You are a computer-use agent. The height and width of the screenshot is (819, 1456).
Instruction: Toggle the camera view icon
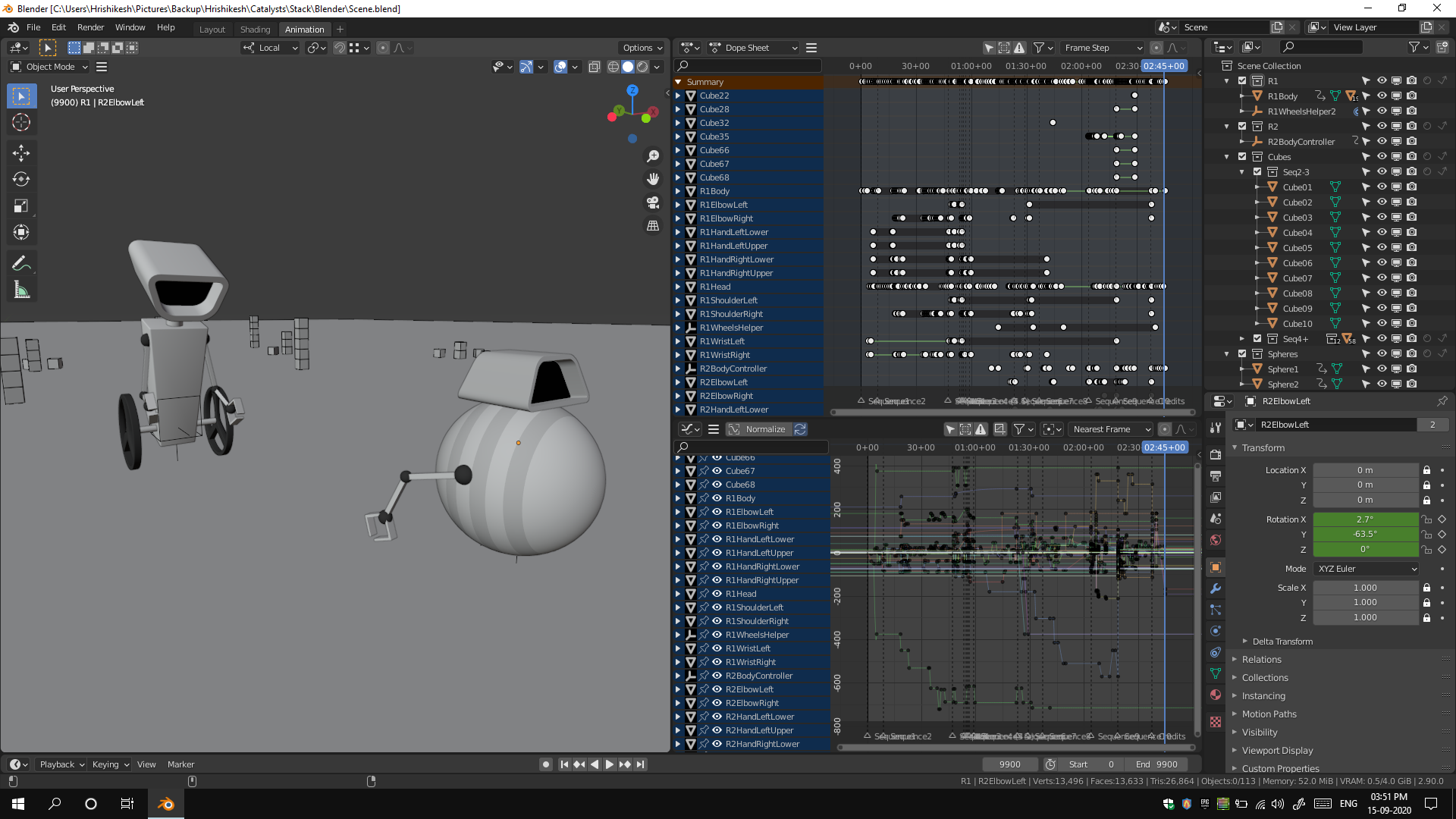point(653,202)
